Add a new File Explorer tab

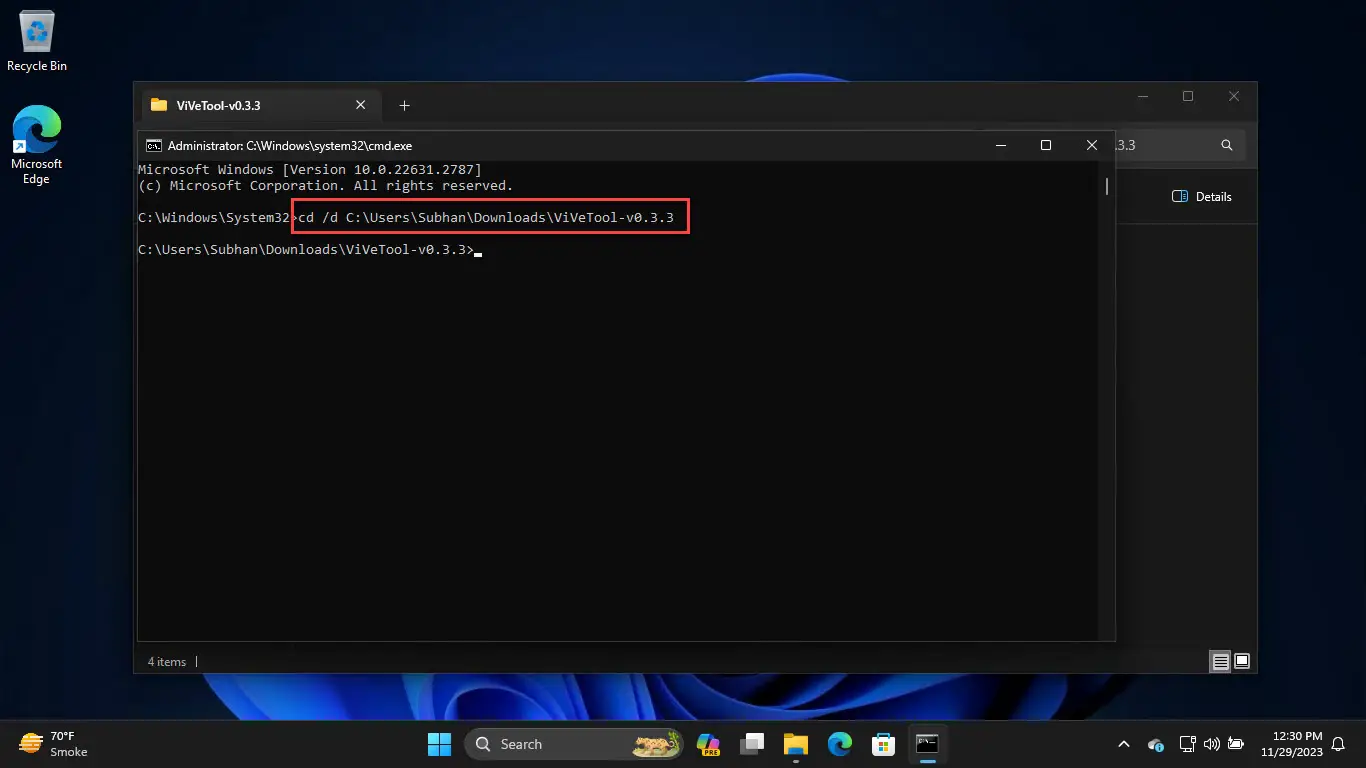404,105
